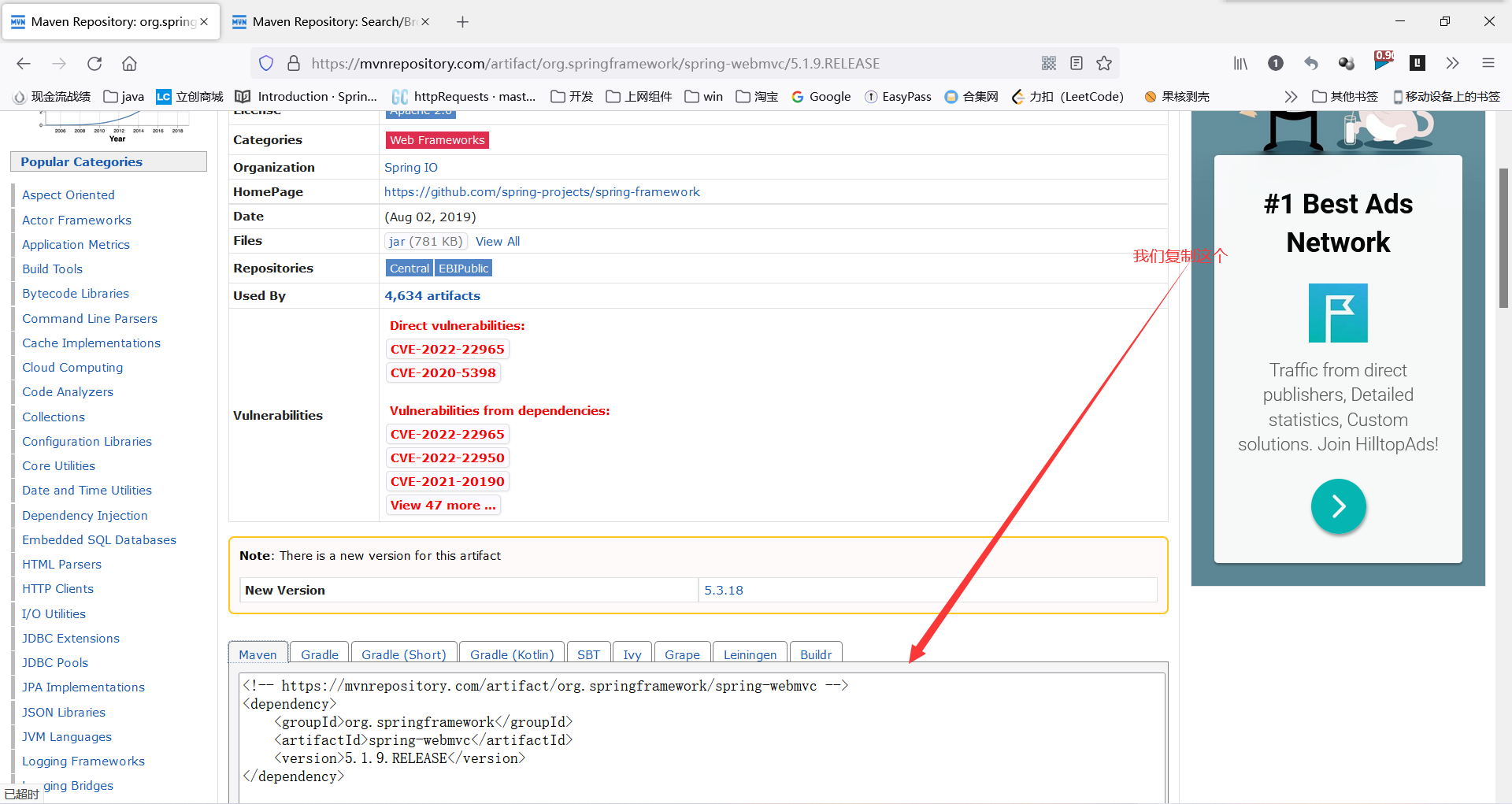Open the Introduction Spring bookmark
The width and height of the screenshot is (1512, 804).
point(306,97)
